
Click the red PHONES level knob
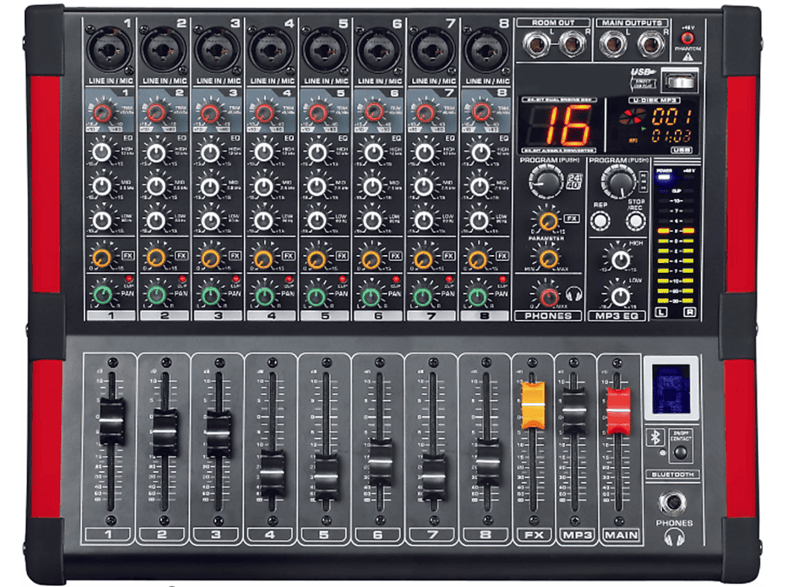(x=549, y=297)
